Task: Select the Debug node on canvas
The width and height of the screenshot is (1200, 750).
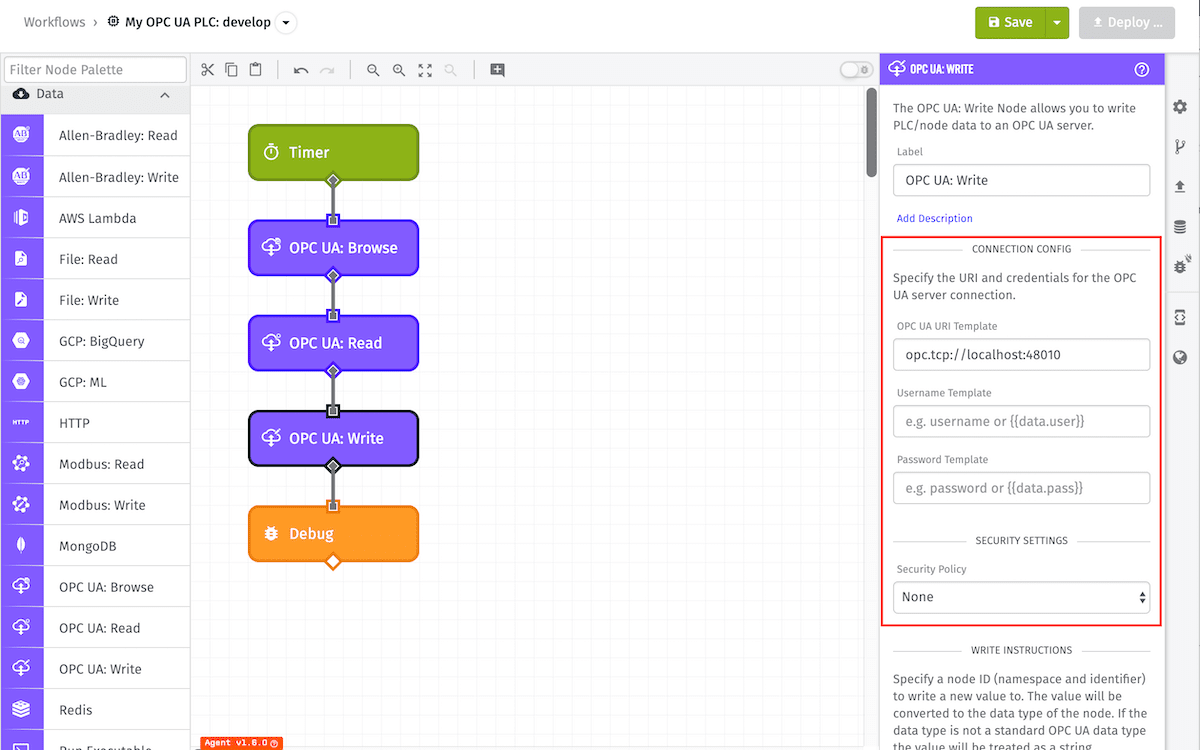Action: 333,534
